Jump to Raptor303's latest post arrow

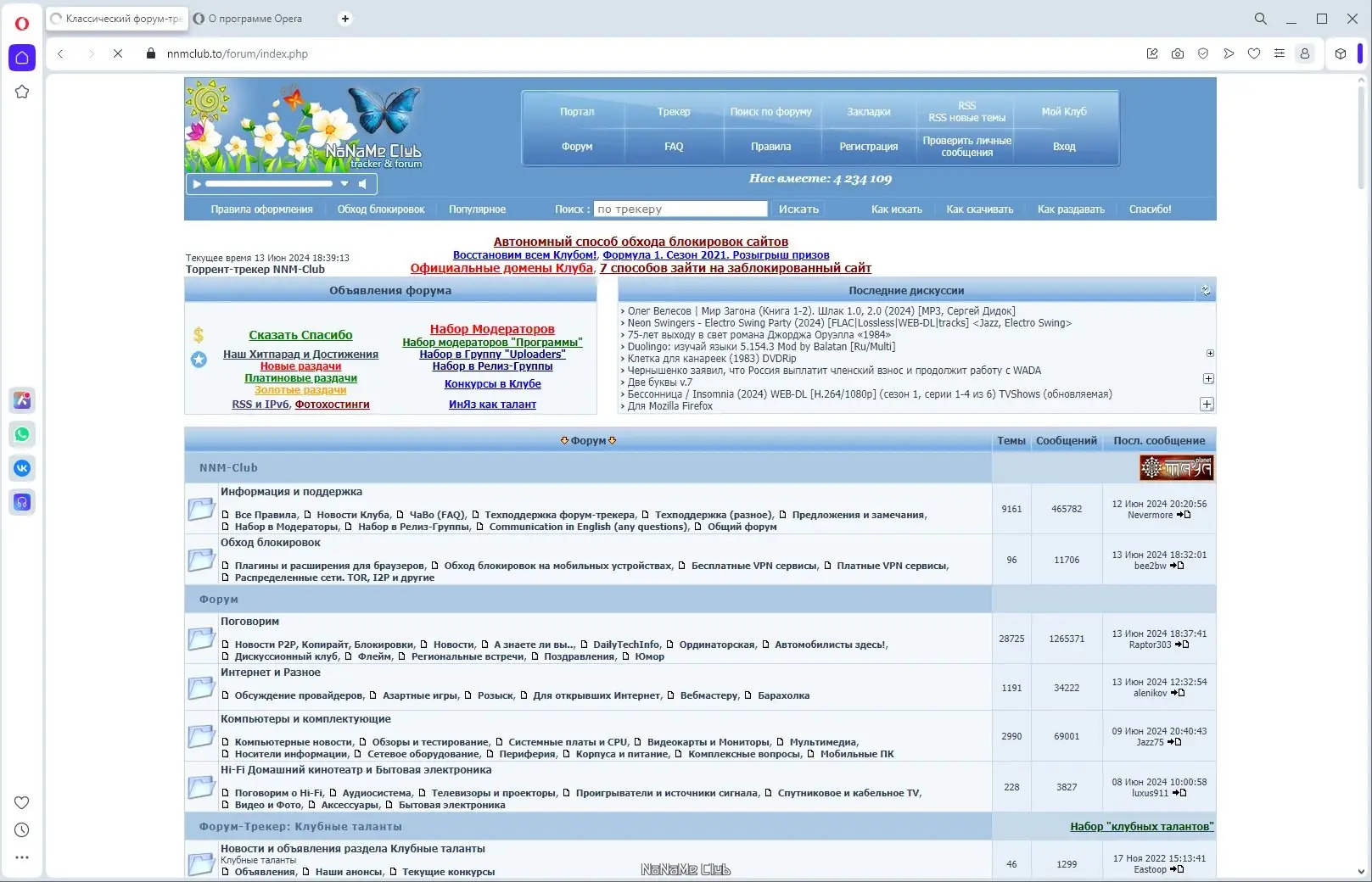click(x=1182, y=645)
